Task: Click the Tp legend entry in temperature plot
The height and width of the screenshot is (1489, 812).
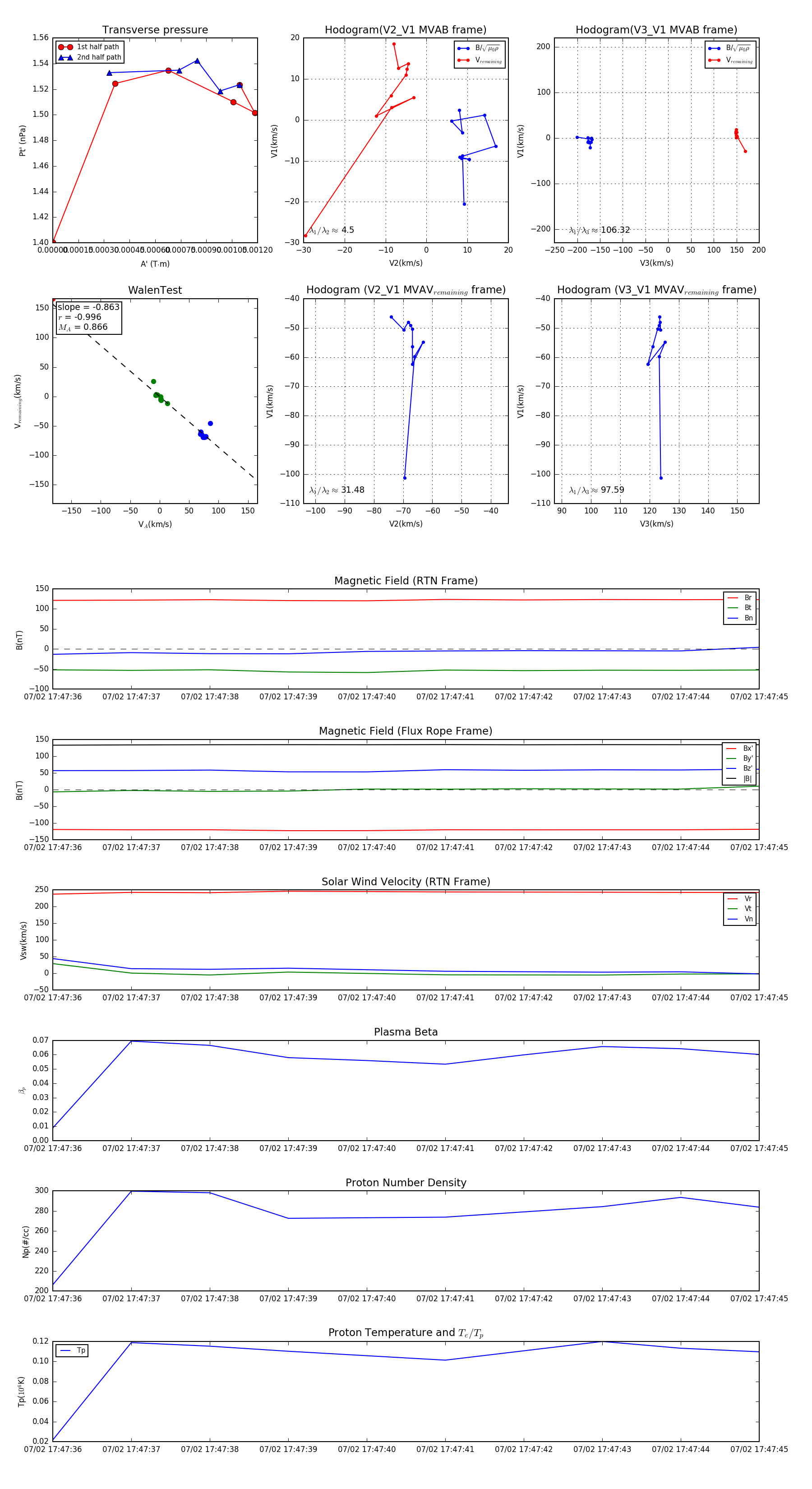Action: pyautogui.click(x=72, y=1350)
